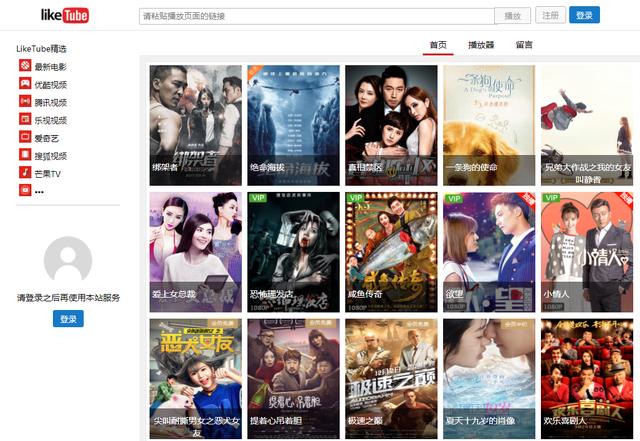640x441 pixels.
Task: Open the 咸鱼传奇 movie poster
Action: 391,252
